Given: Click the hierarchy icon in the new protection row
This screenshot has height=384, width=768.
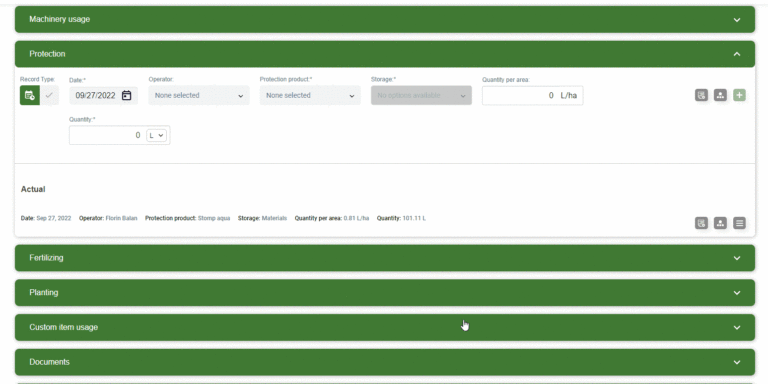Looking at the screenshot, I should click(720, 95).
